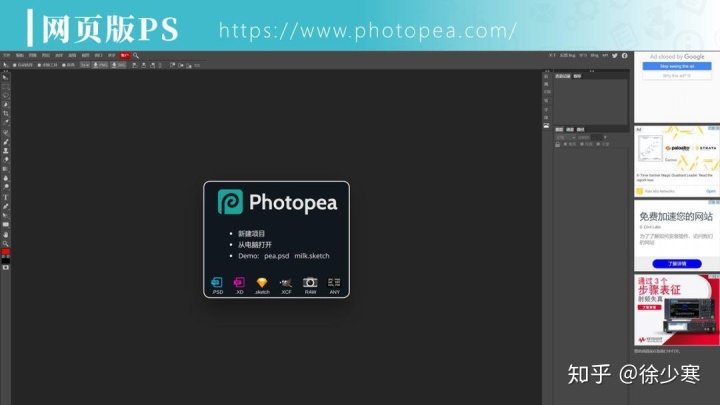Viewport: 720px width, 405px height.
Task: Select the Magic Wand selection tool
Action: (6, 105)
